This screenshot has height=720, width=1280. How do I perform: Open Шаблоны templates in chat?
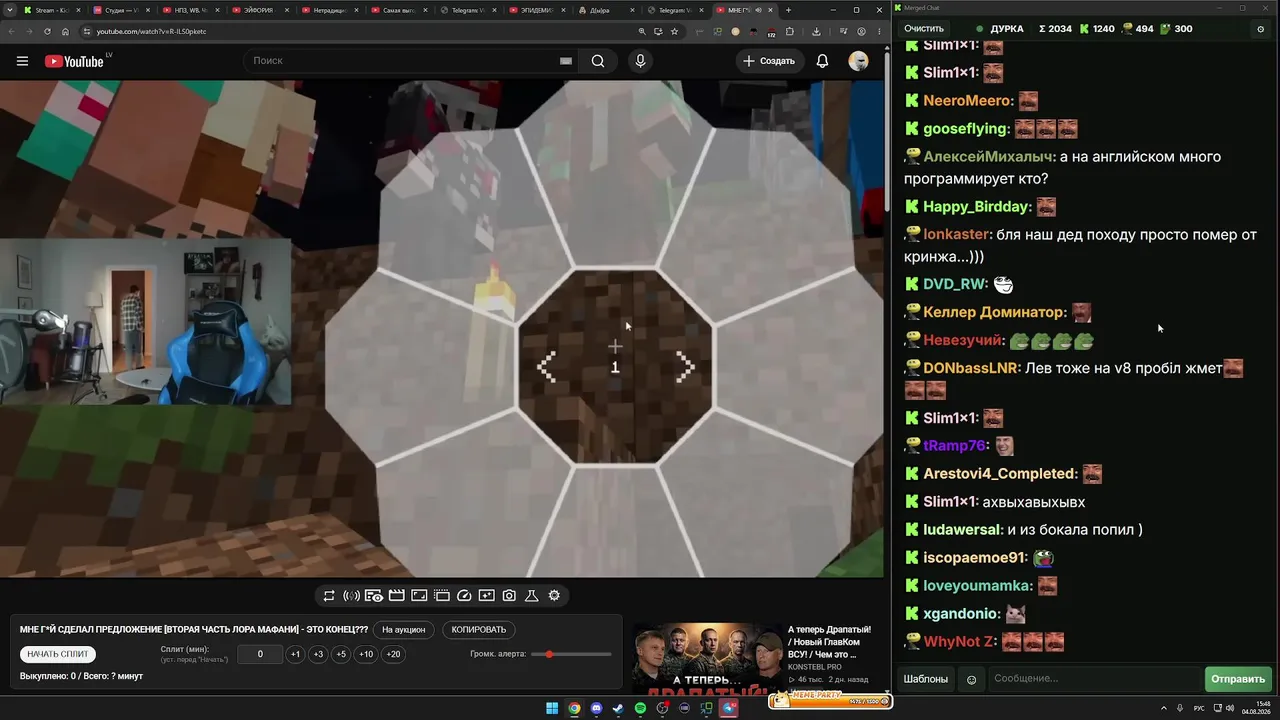(926, 679)
